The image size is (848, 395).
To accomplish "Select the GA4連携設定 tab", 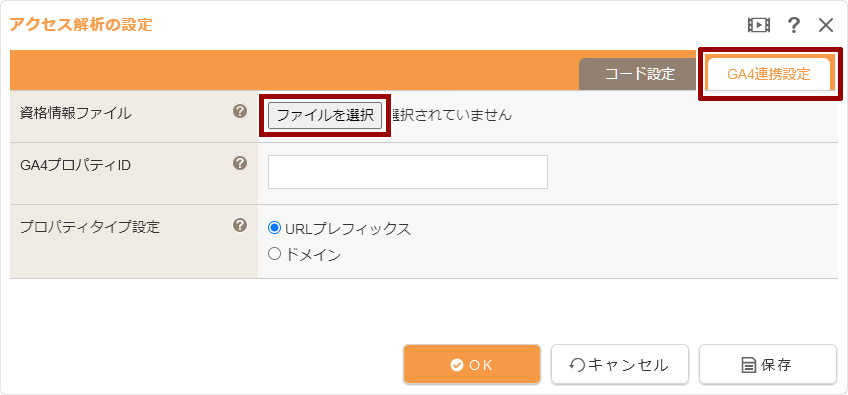I will click(768, 74).
